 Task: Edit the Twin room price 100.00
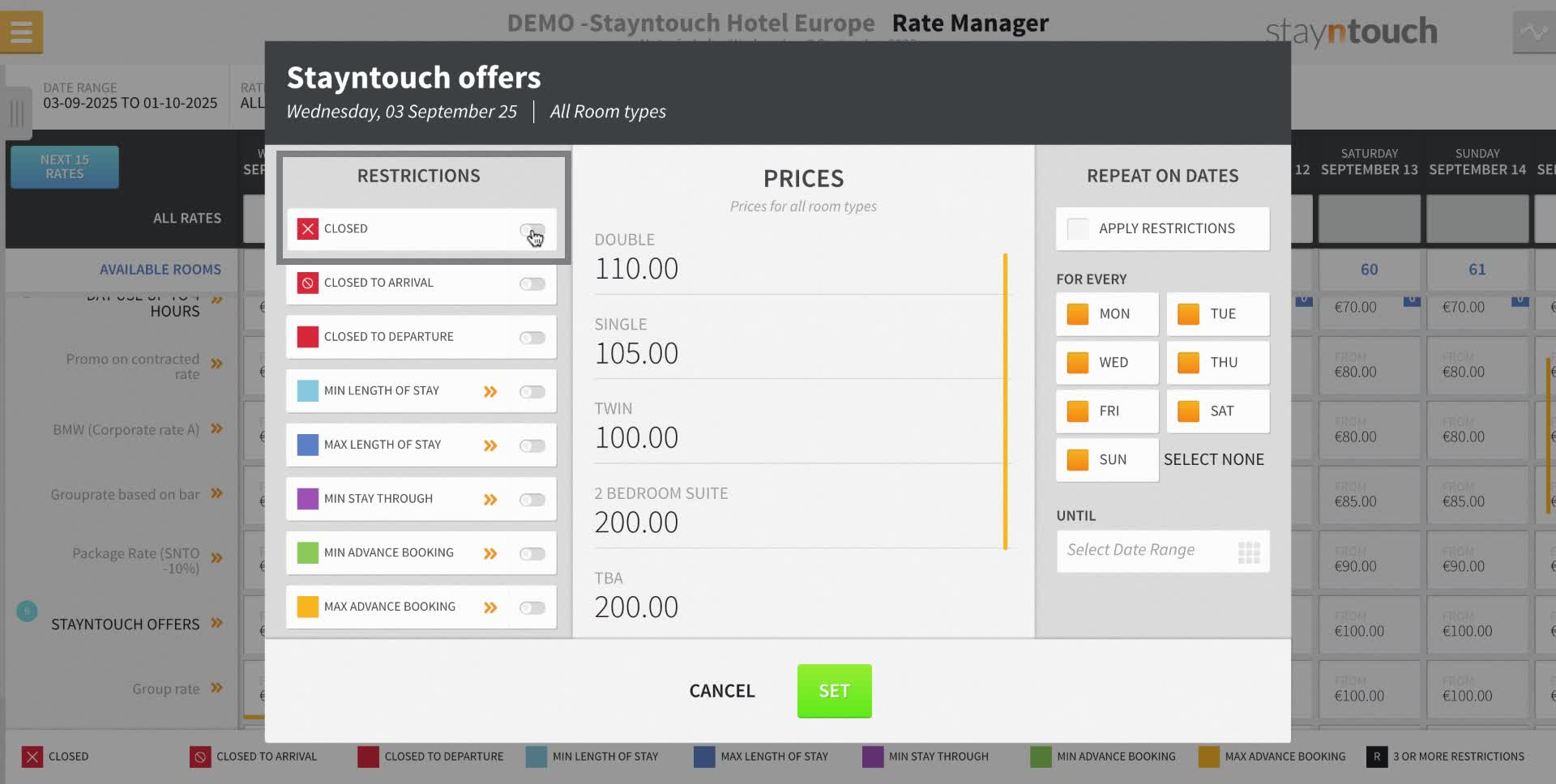coord(636,438)
